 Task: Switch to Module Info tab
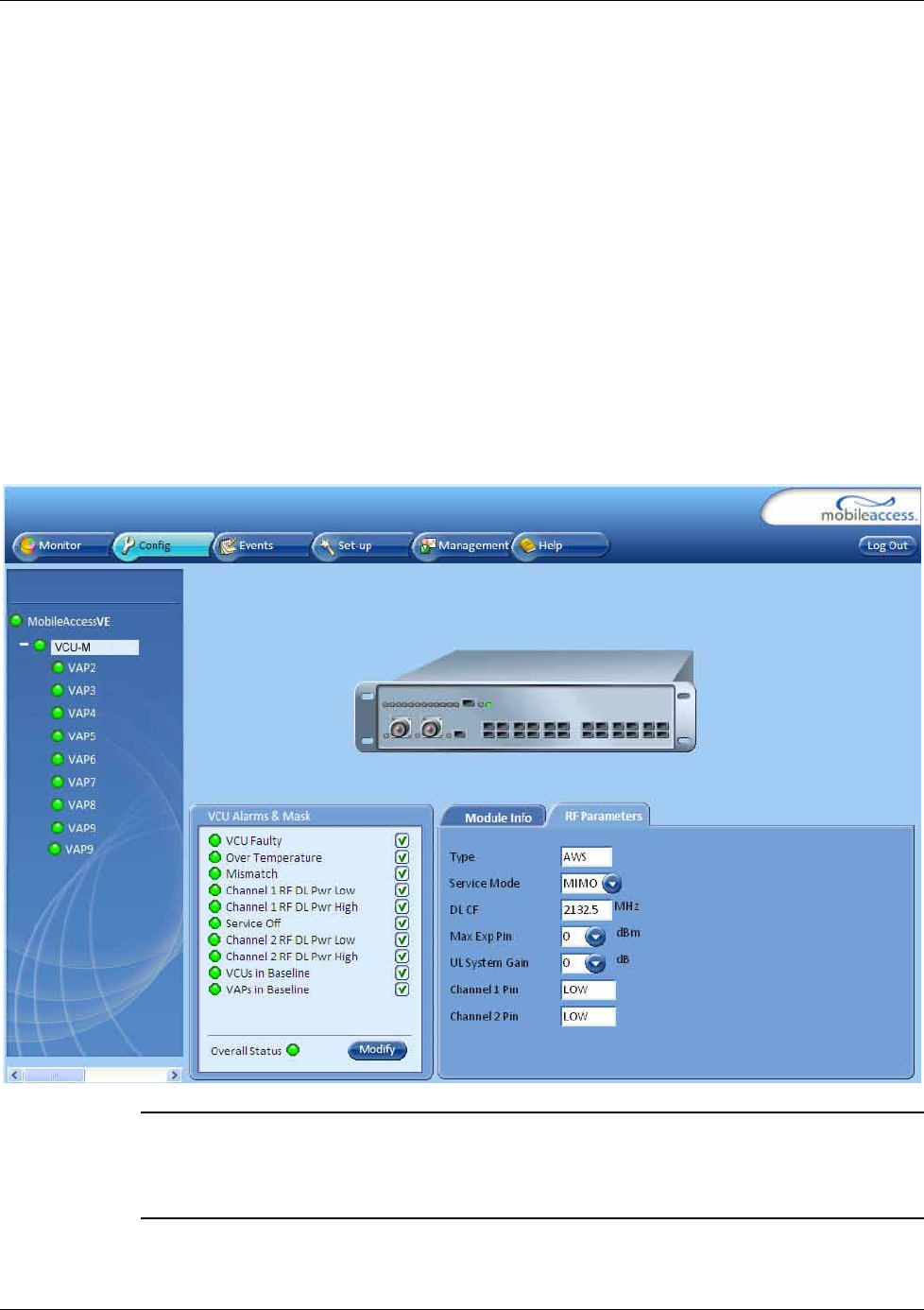pos(498,818)
